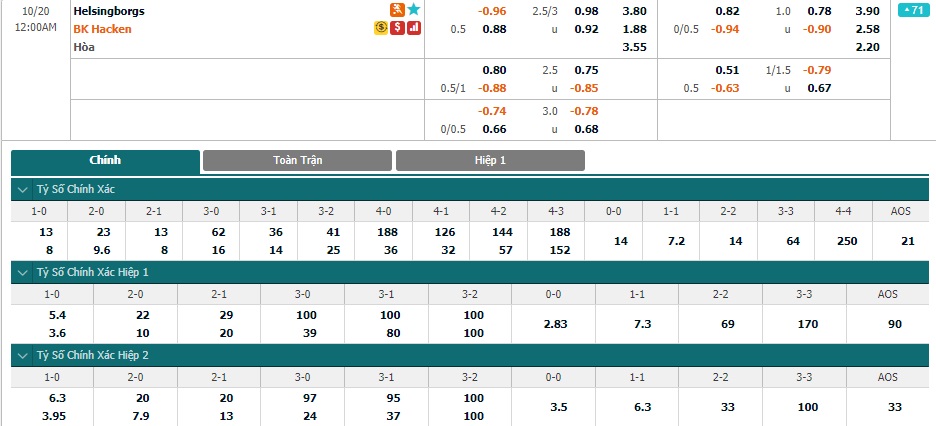This screenshot has width=936, height=426.
Task: Pick 2.83 odds for first half 0-0
Action: [x=553, y=324]
